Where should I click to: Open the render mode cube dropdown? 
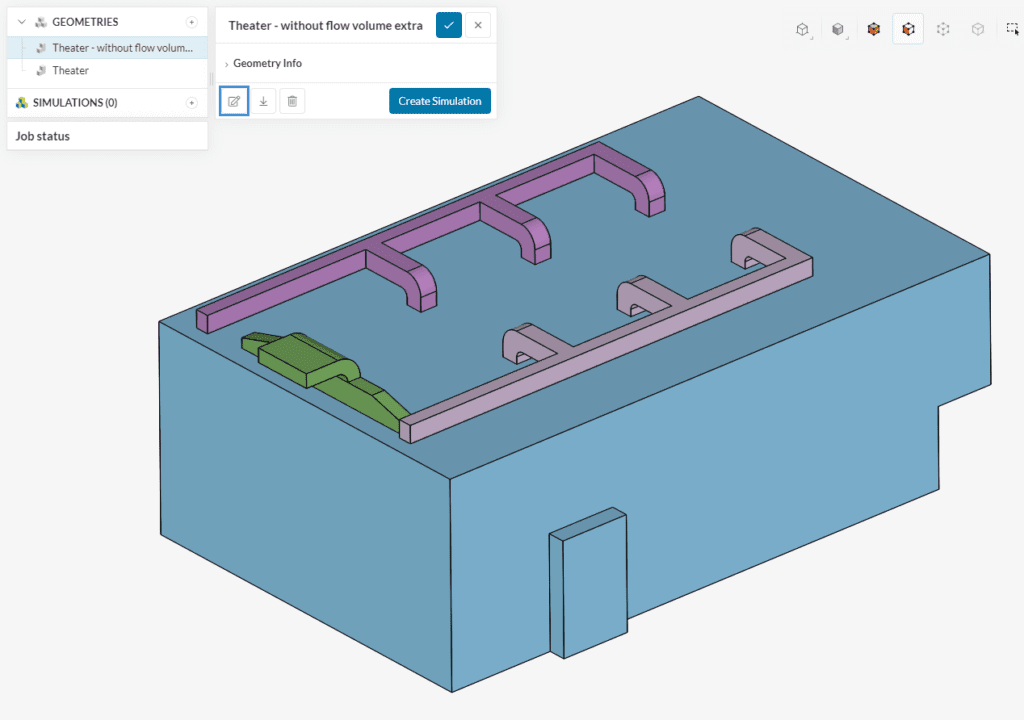coord(839,30)
